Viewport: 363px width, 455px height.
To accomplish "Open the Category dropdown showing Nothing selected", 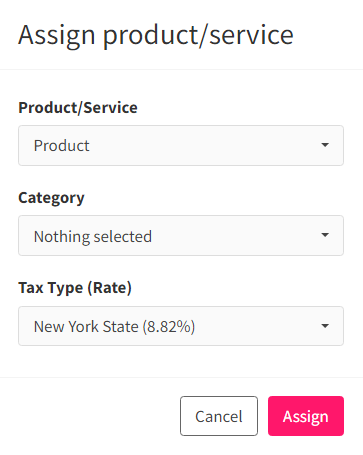I will (x=181, y=235).
